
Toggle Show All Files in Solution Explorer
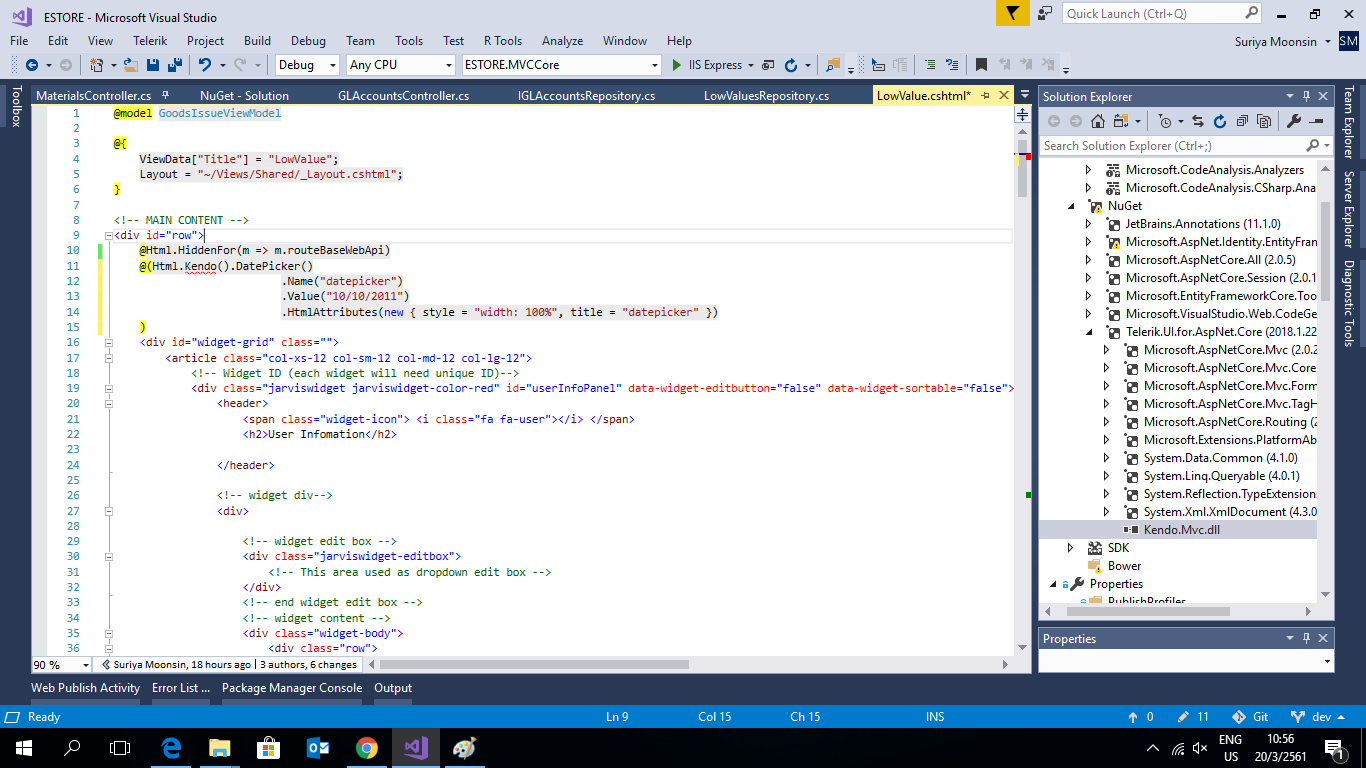(1264, 121)
